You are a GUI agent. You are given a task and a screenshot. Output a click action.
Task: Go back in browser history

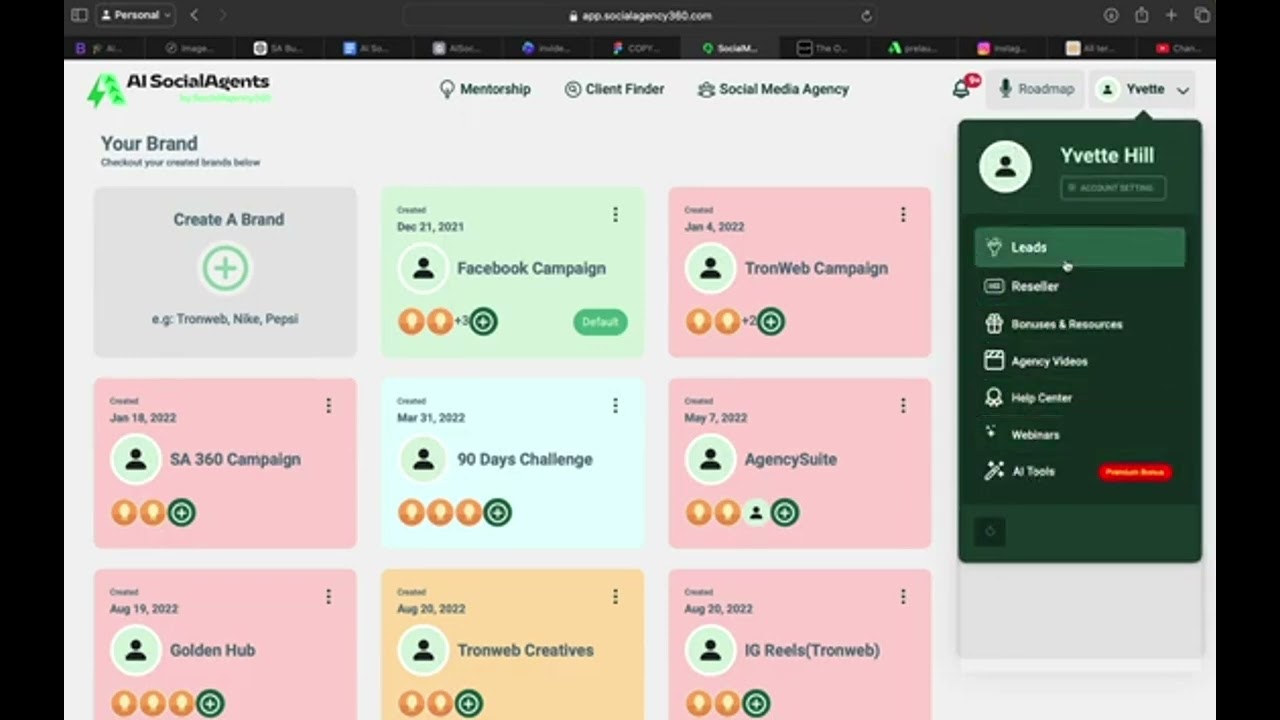pos(194,15)
